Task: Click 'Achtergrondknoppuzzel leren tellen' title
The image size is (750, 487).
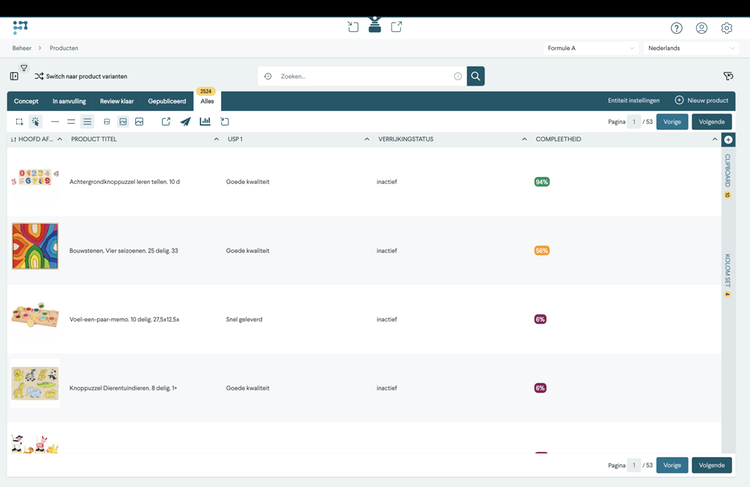Action: pos(124,182)
